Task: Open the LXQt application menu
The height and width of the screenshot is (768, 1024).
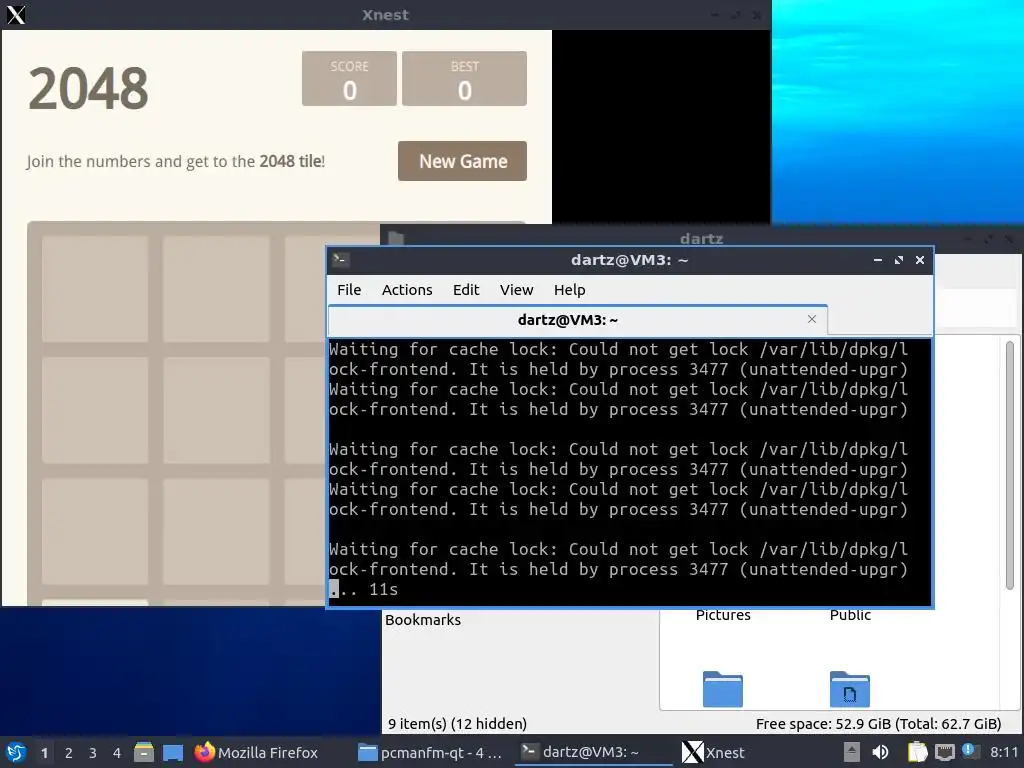Action: click(16, 752)
